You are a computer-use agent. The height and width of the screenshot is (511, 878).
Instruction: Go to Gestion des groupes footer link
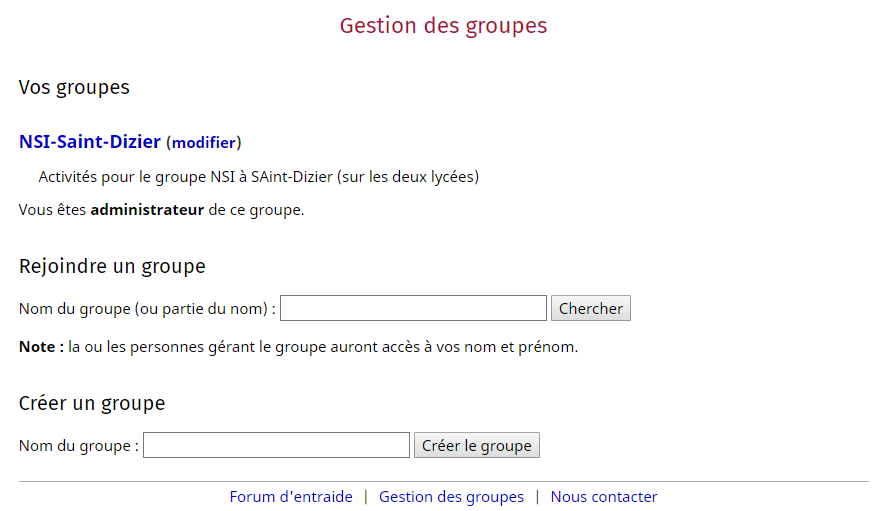point(451,497)
